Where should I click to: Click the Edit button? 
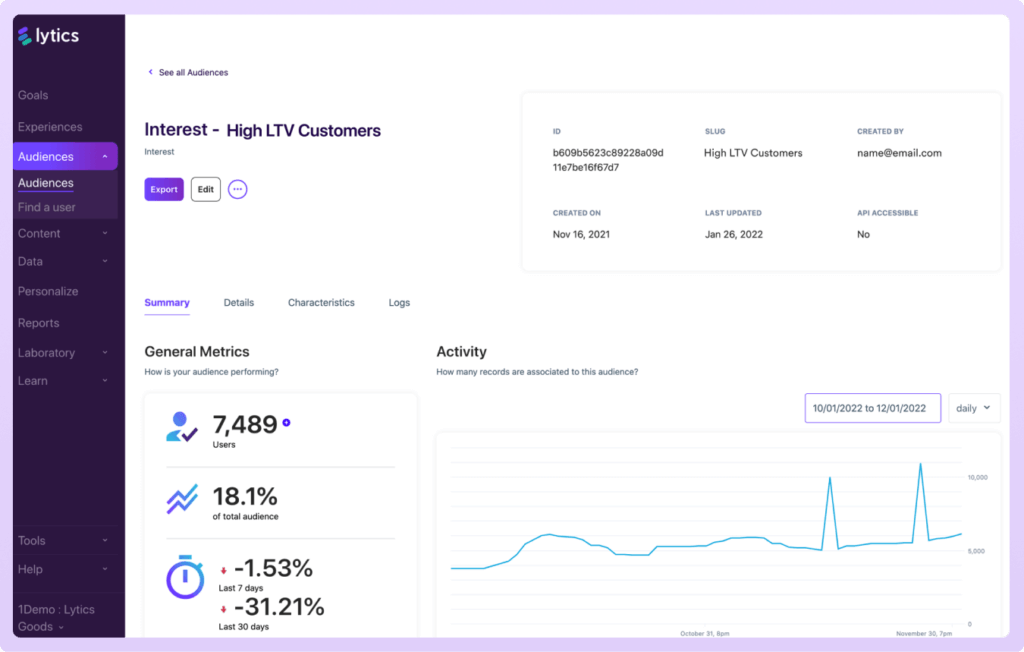[205, 189]
